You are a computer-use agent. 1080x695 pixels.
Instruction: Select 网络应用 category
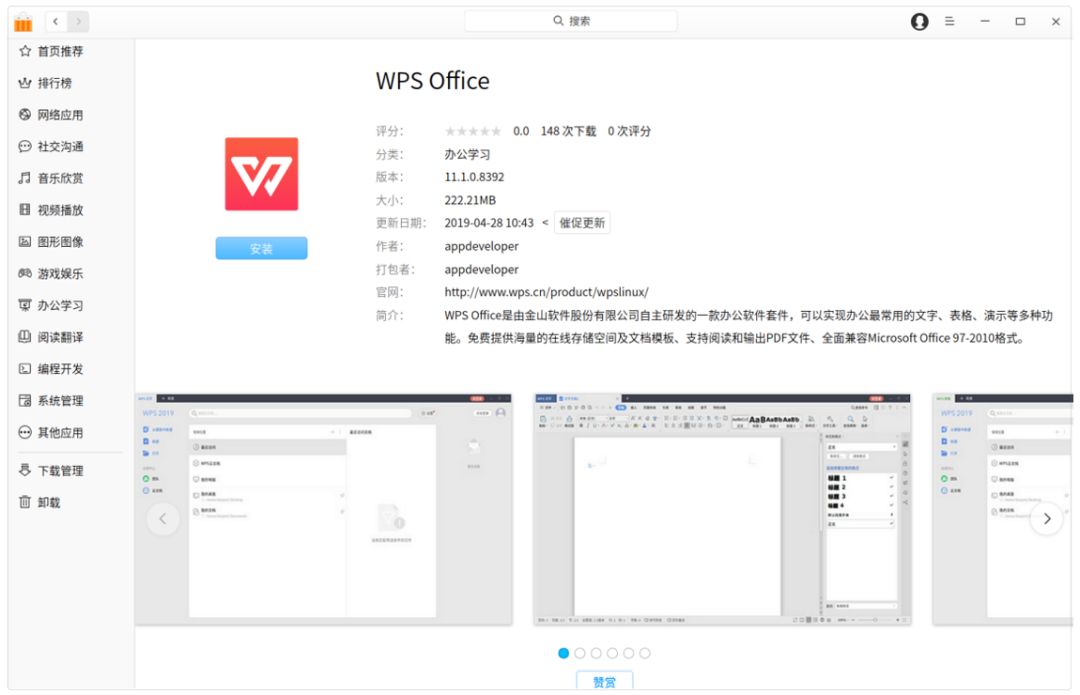(51, 114)
